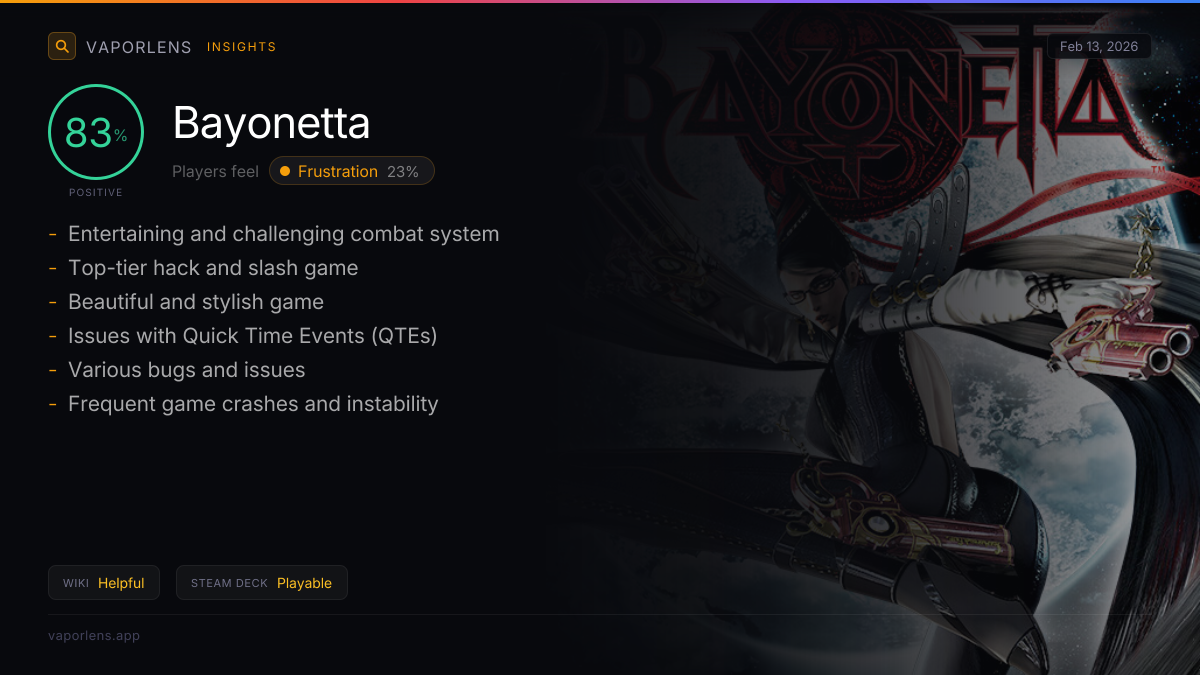Screen dimensions: 1200x675
Task: Select the Bayonetta game title
Action: tap(271, 124)
